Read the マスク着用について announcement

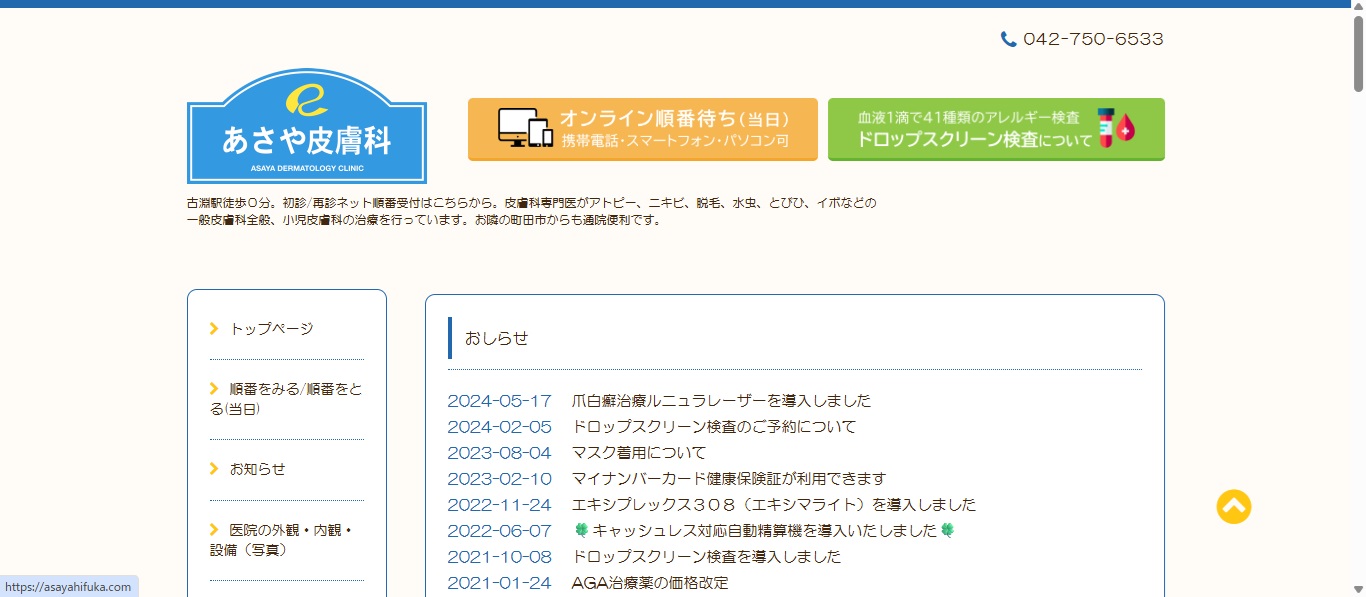coord(638,453)
